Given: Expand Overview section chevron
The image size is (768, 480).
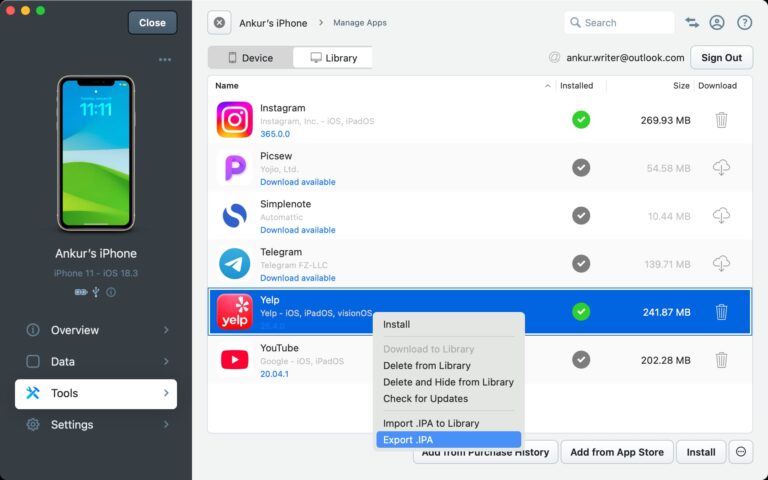Looking at the screenshot, I should click(x=166, y=330).
